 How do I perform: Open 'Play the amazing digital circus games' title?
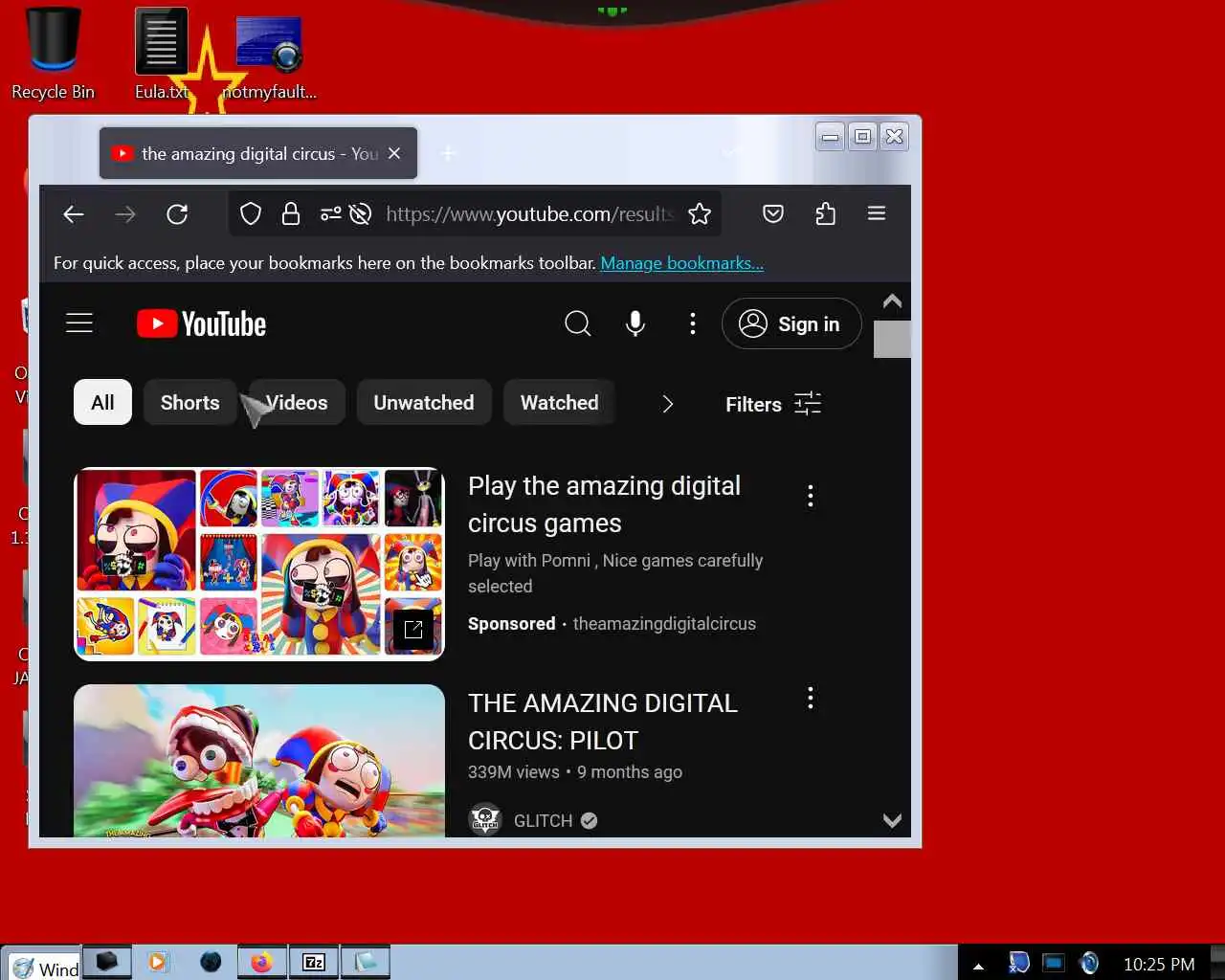click(x=604, y=504)
